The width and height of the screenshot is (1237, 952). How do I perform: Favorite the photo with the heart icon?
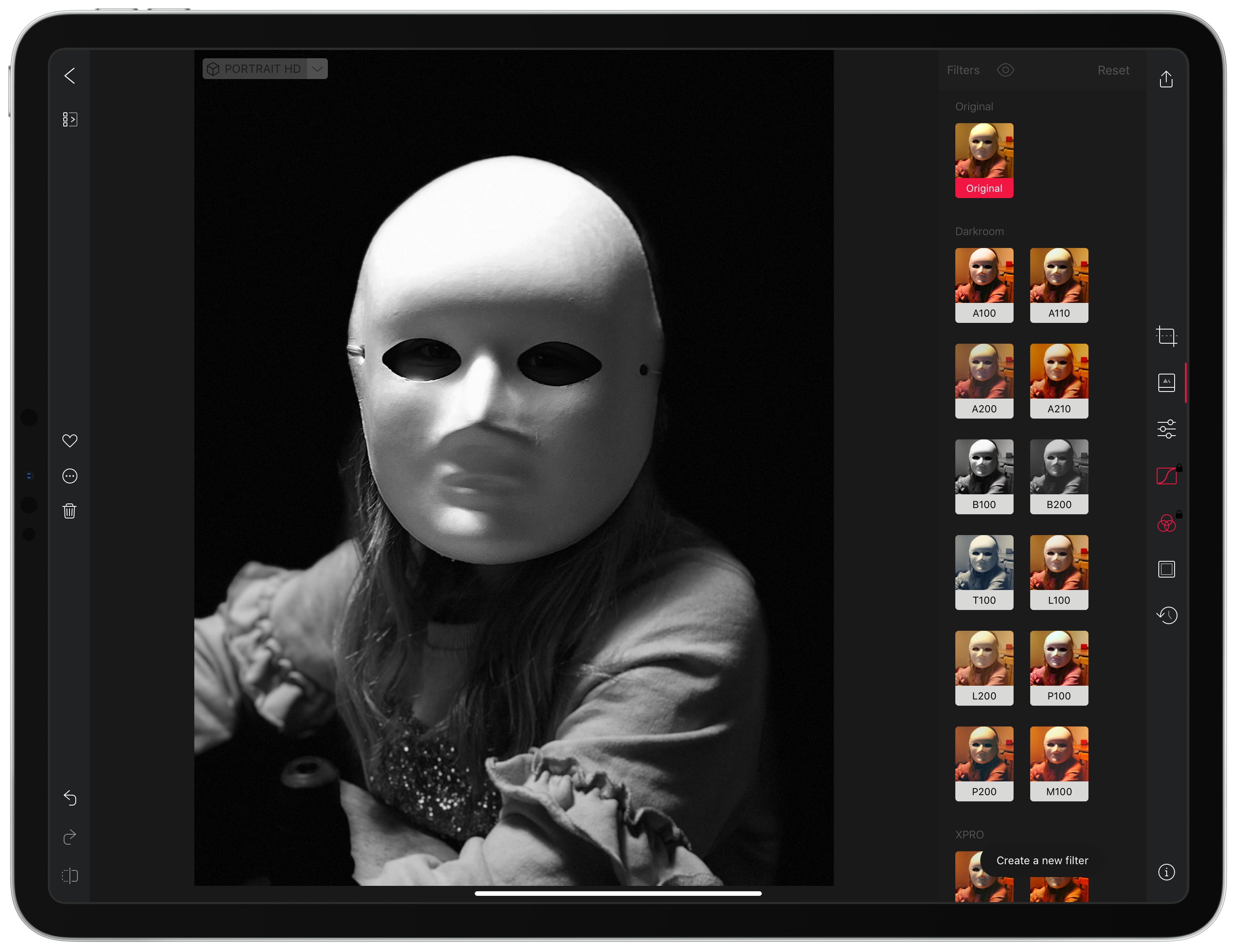coord(69,441)
